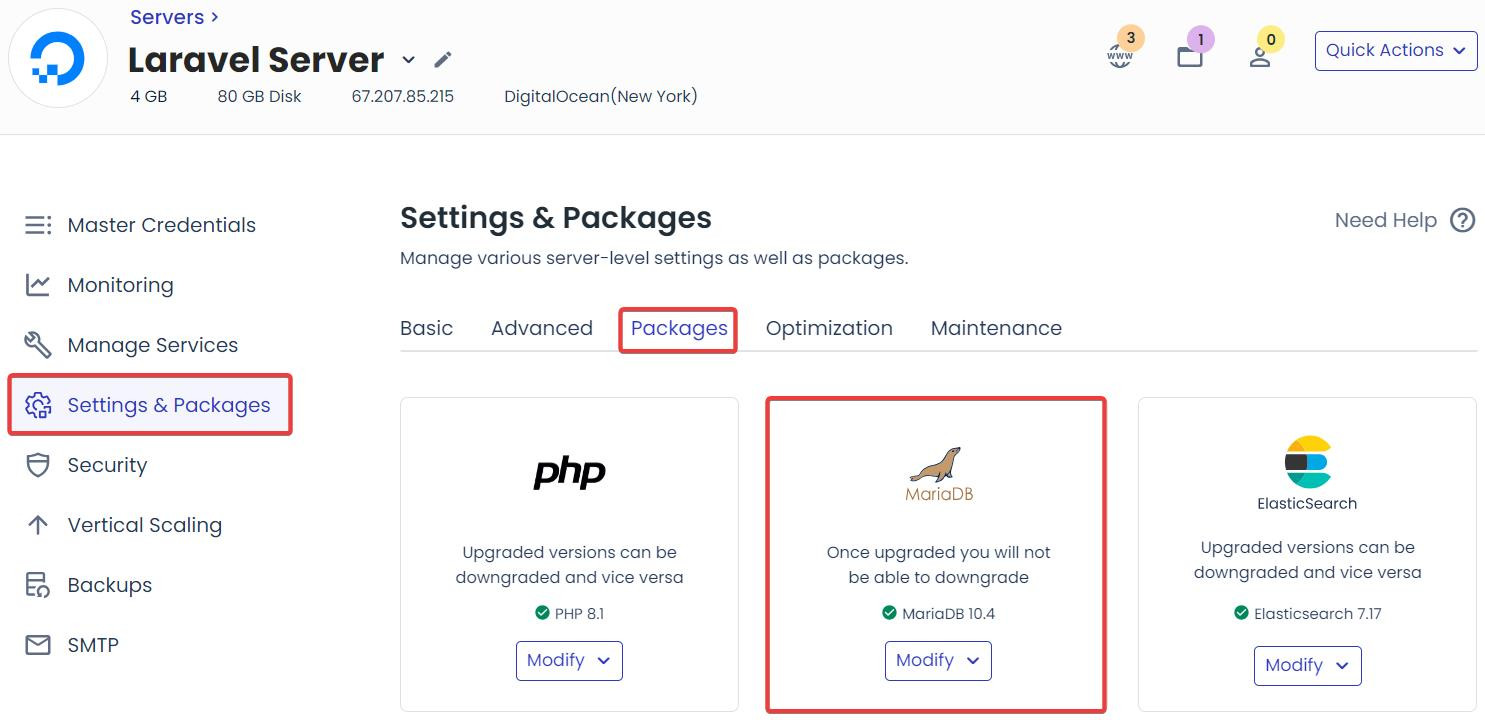Image resolution: width=1485 pixels, height=720 pixels.
Task: Expand the server name dropdown chevron
Action: (408, 60)
